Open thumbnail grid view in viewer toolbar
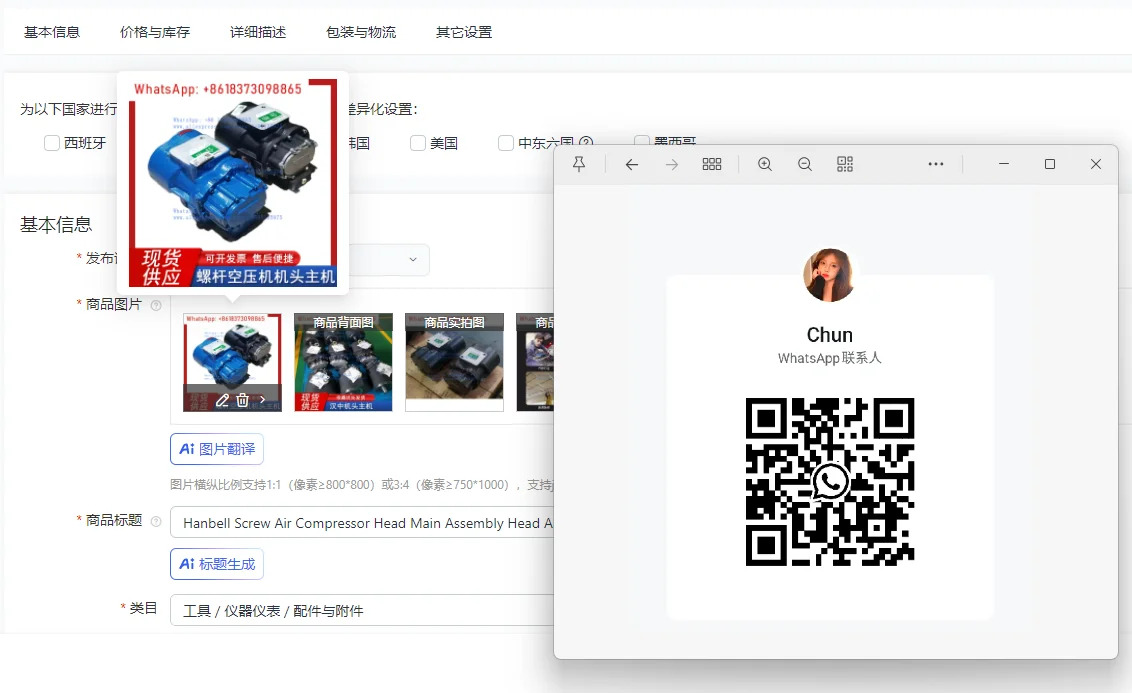Viewport: 1132px width, 693px height. (712, 165)
